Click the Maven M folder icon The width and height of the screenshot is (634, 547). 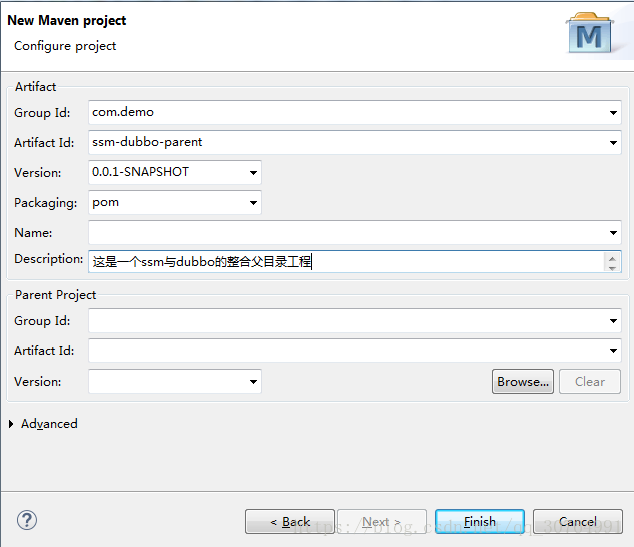click(590, 33)
